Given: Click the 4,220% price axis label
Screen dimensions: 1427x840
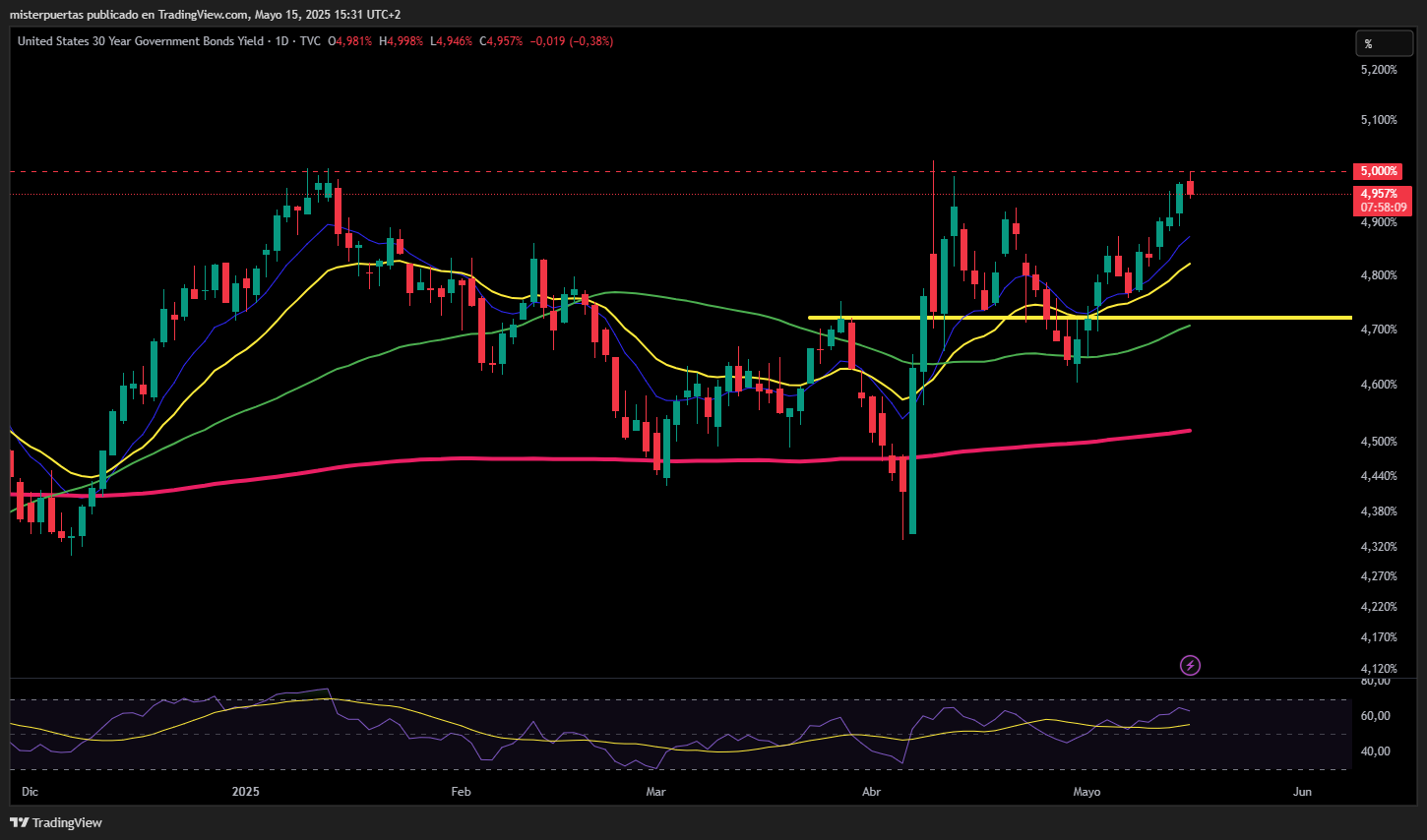Looking at the screenshot, I should (1379, 607).
